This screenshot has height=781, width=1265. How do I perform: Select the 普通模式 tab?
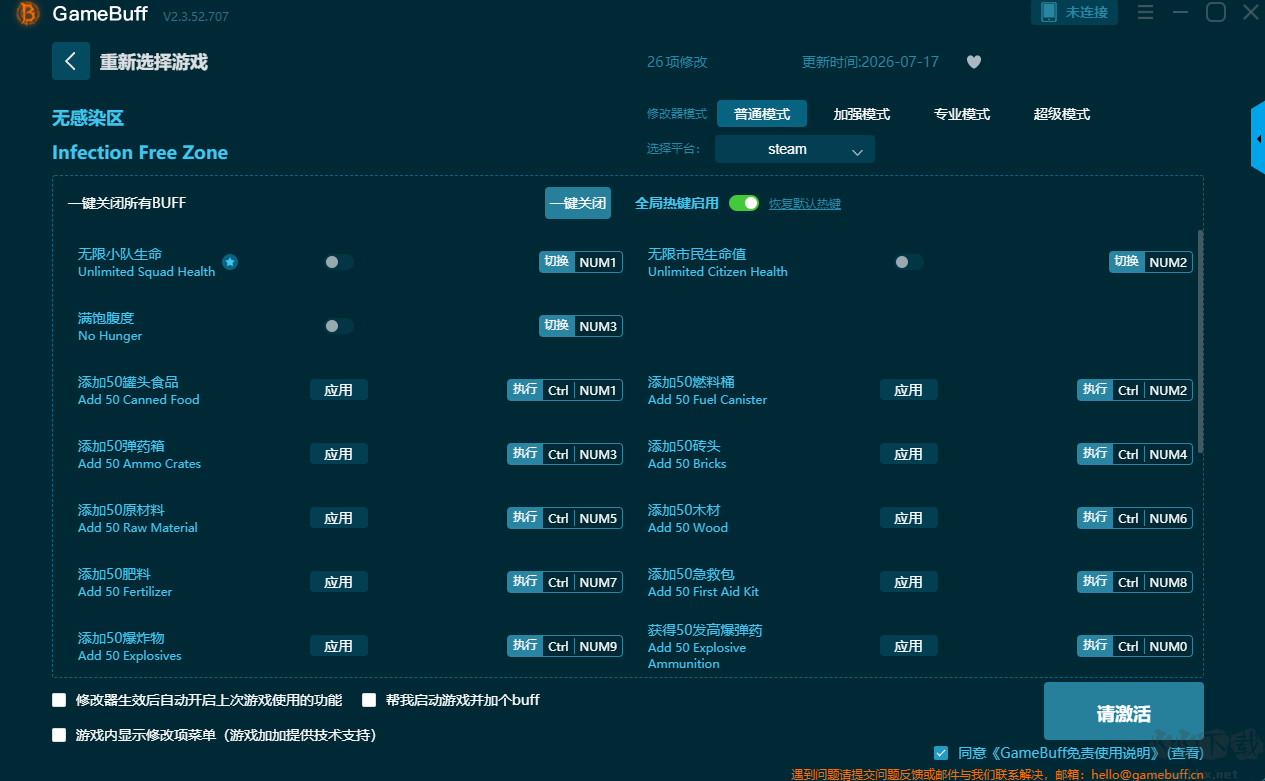(x=762, y=114)
